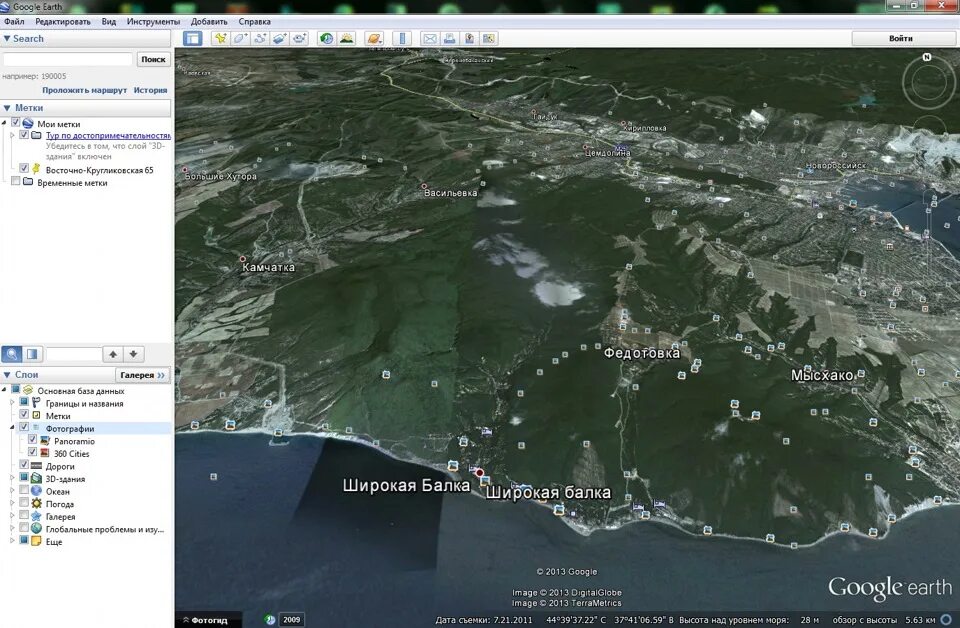
Task: Open the Редактировать menu
Action: click(x=62, y=21)
